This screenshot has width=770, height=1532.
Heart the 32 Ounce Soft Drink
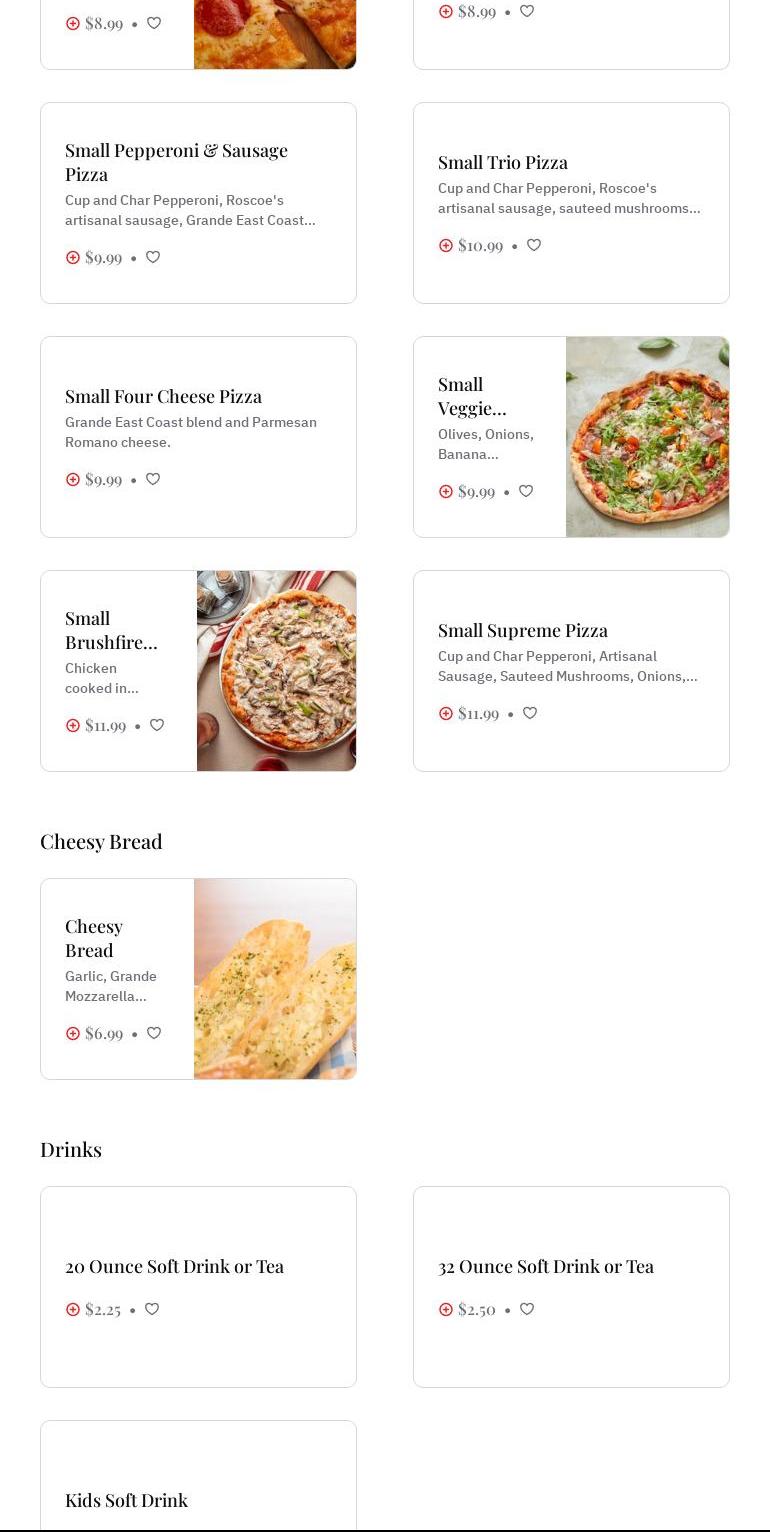(x=527, y=1309)
